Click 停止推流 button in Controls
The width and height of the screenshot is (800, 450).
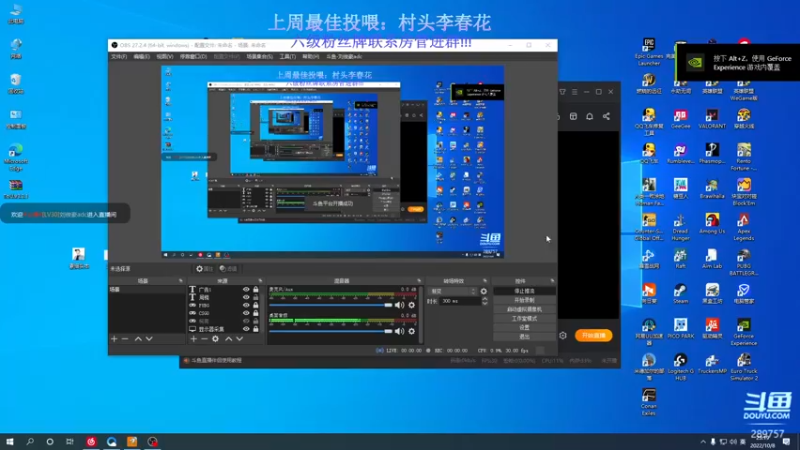point(524,291)
